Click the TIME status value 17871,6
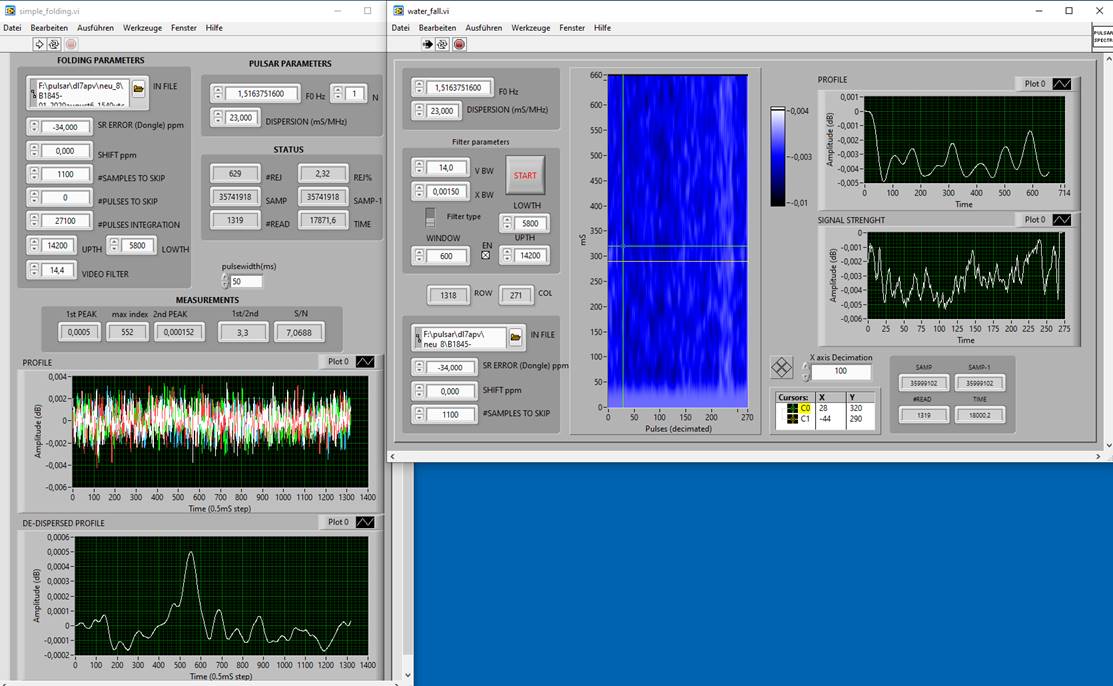The image size is (1113, 686). coord(323,220)
